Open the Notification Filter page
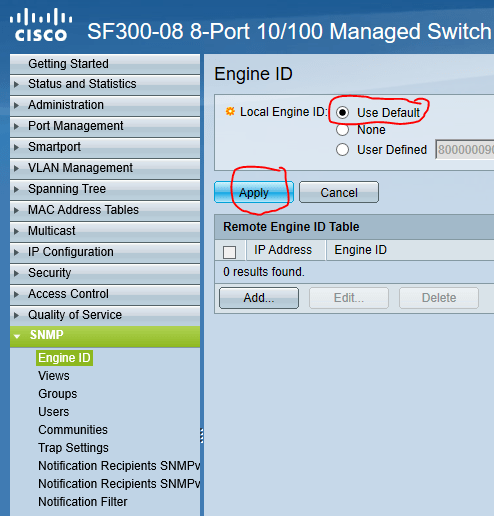Viewport: 494px width, 516px height. (x=83, y=502)
